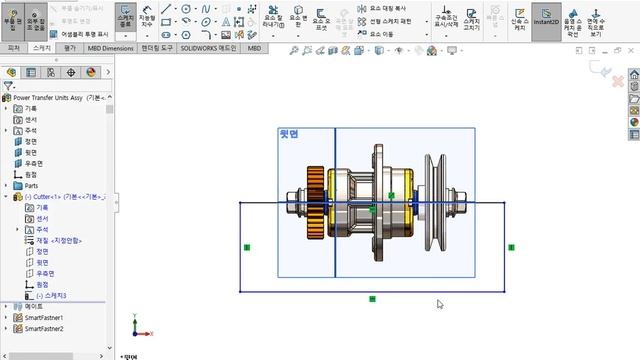Select the Polygon sketch tool

[186, 35]
